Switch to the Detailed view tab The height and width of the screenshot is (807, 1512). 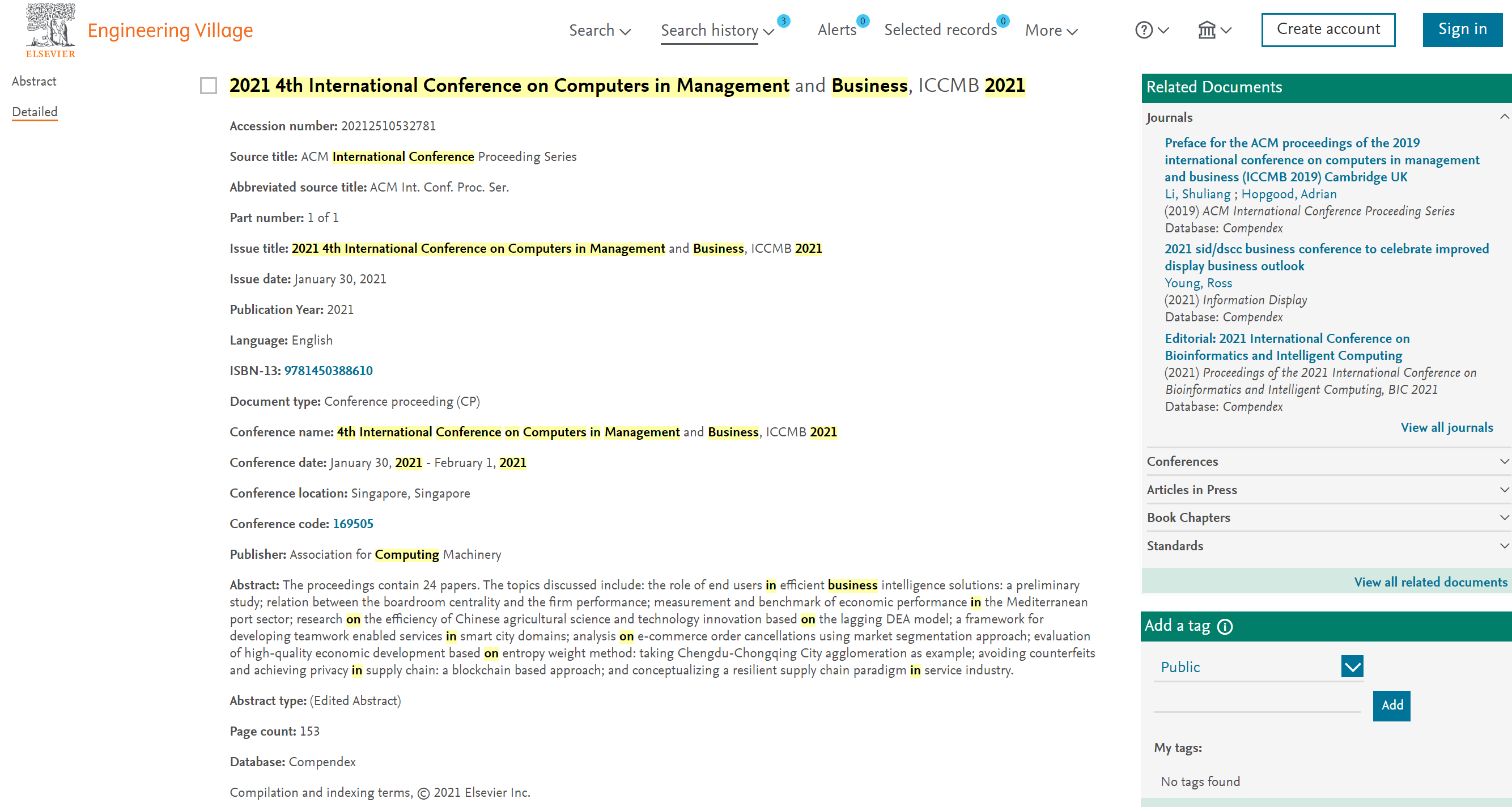(35, 112)
